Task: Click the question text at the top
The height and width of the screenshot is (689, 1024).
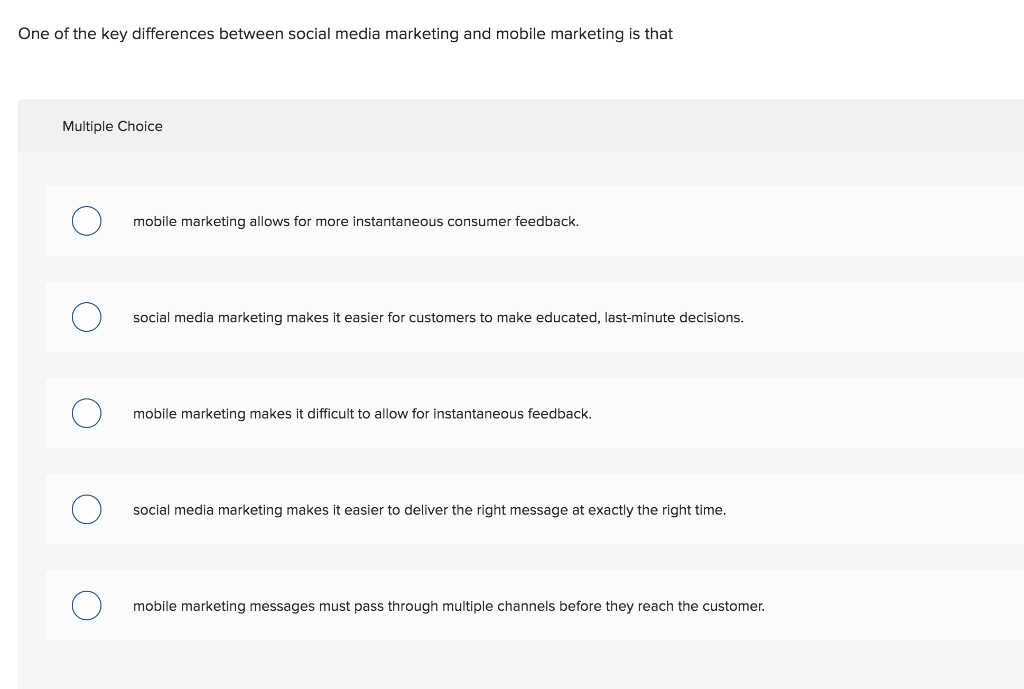Action: click(x=346, y=33)
